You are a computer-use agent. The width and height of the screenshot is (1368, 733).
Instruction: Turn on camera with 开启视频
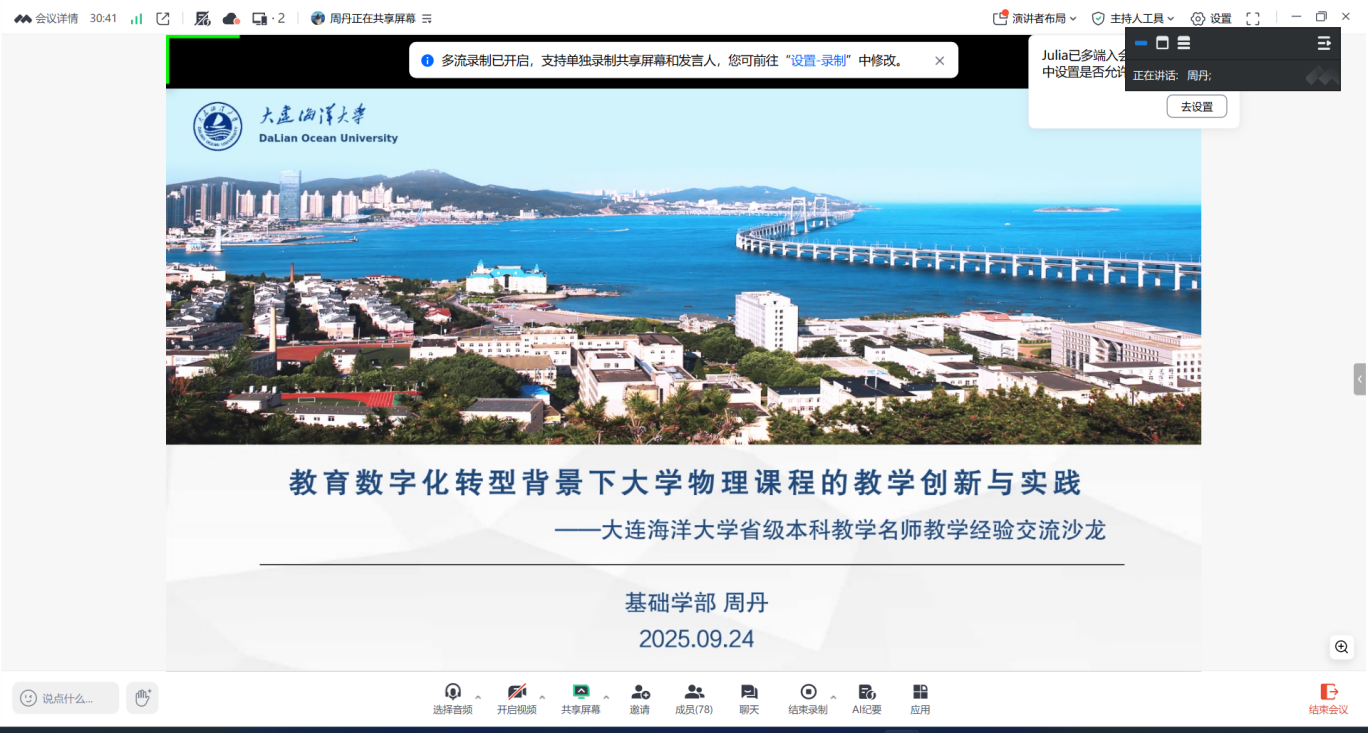(516, 698)
